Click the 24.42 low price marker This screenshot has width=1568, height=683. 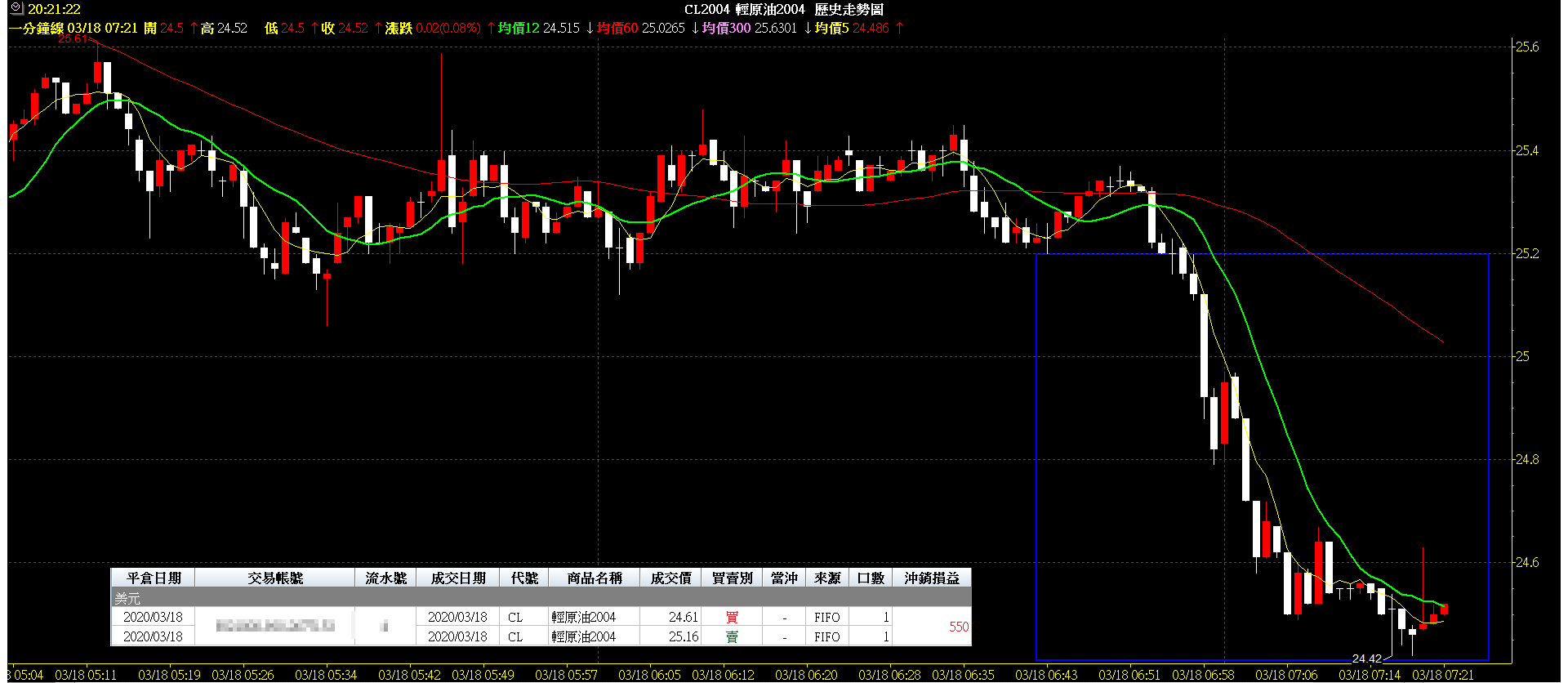[1366, 658]
